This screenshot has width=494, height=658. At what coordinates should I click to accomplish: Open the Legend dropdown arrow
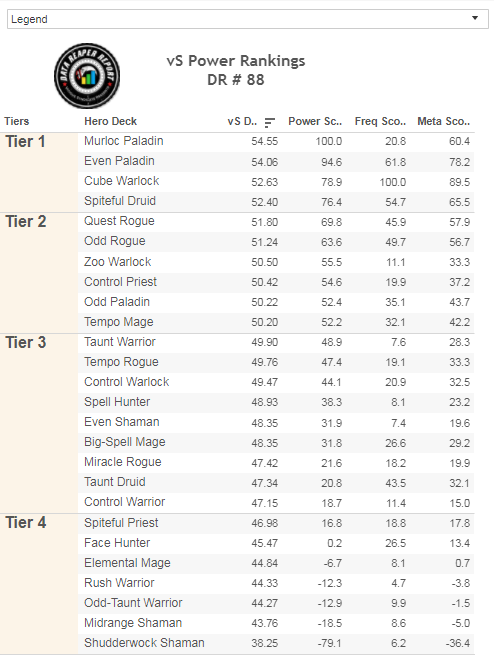pyautogui.click(x=475, y=18)
